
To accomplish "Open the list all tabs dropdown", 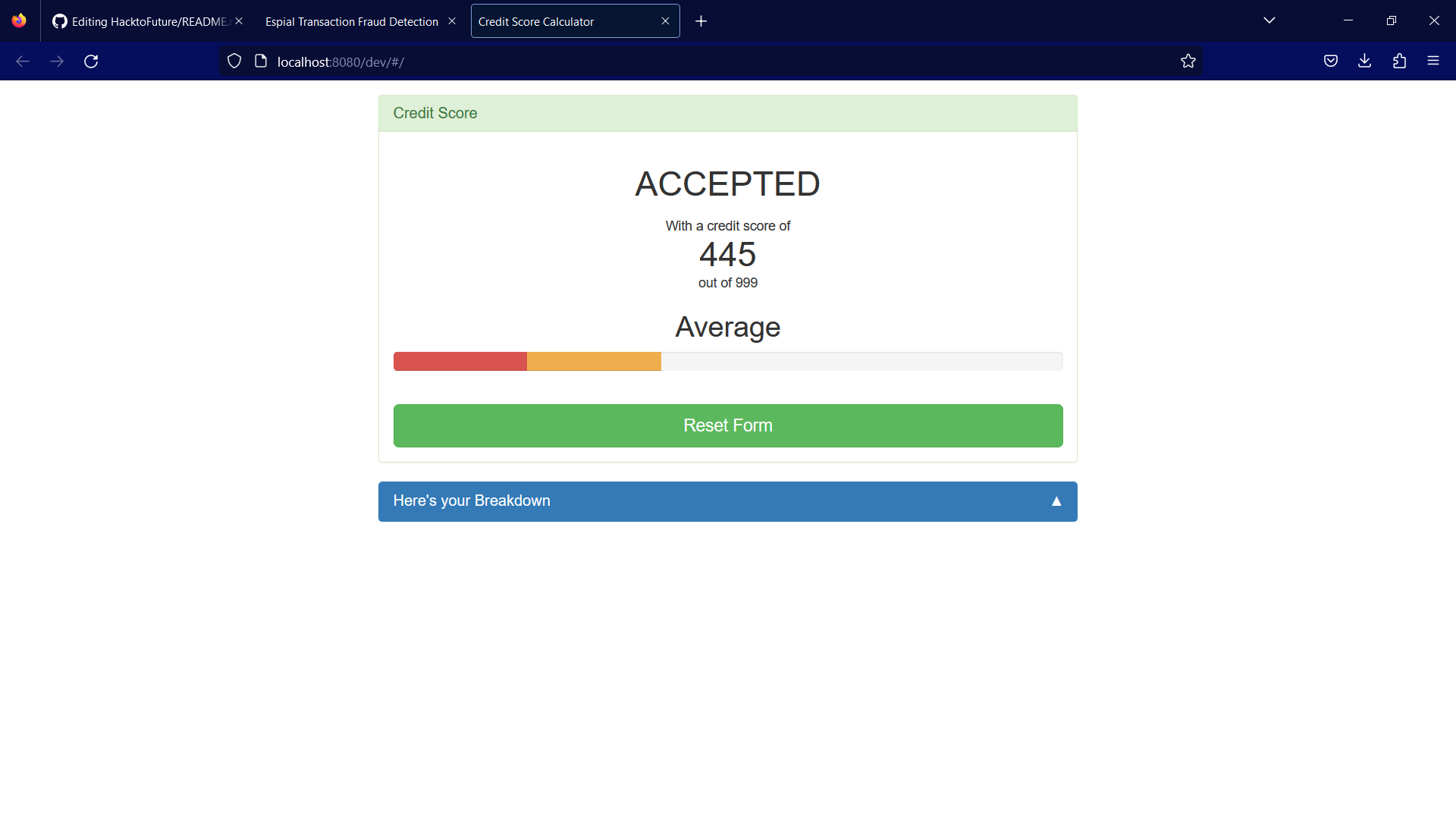I will (x=1269, y=20).
